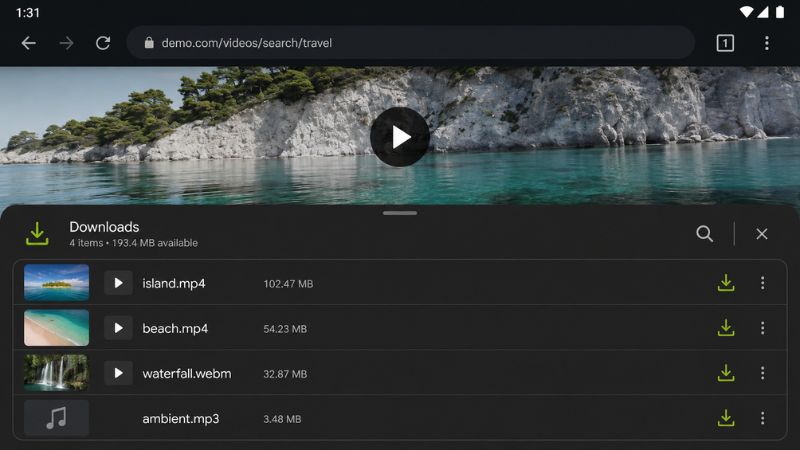Click the 54.23 MB size text
The height and width of the screenshot is (450, 800).
(x=285, y=329)
